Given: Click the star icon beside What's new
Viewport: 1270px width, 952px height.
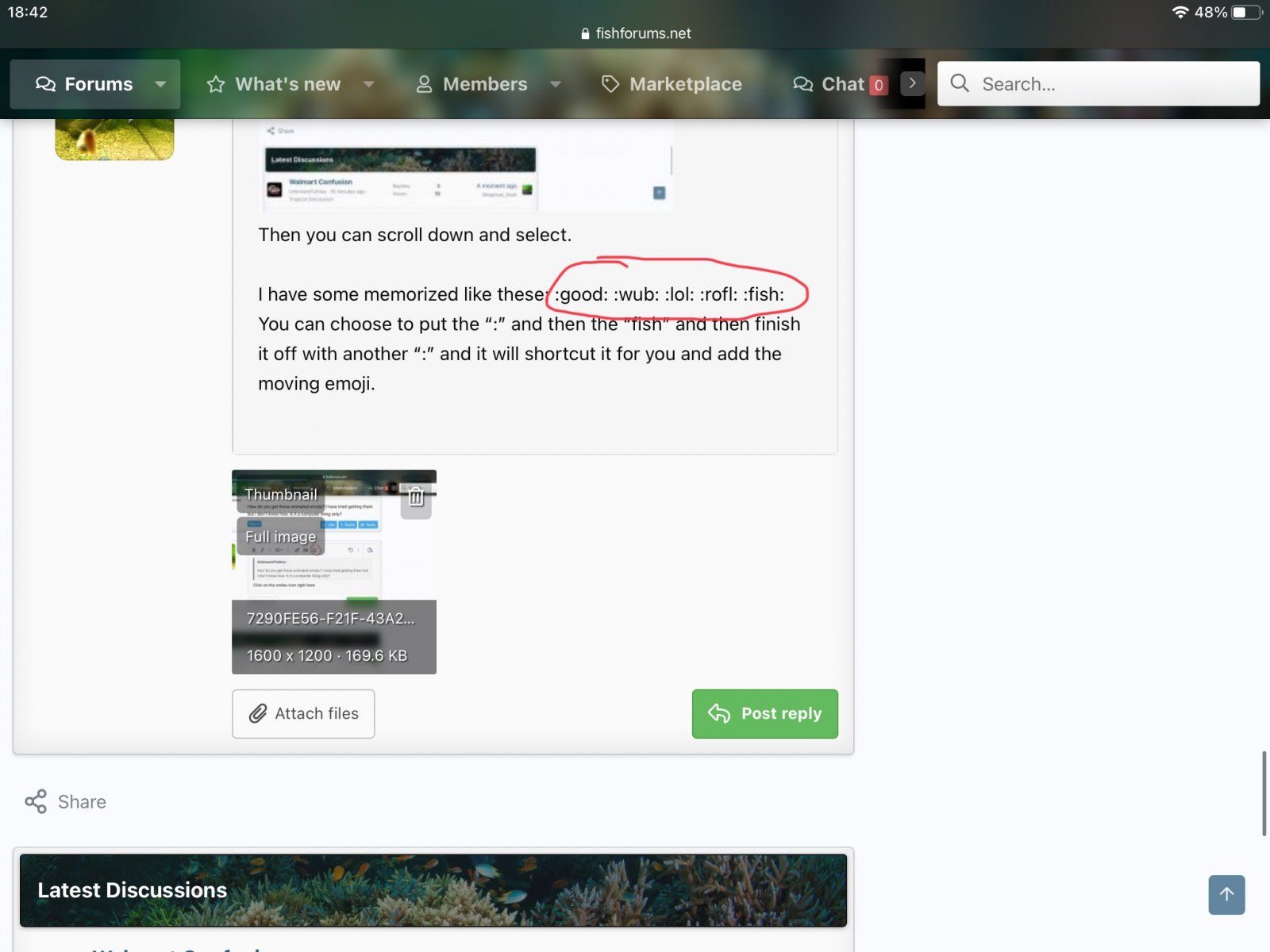Looking at the screenshot, I should (216, 84).
